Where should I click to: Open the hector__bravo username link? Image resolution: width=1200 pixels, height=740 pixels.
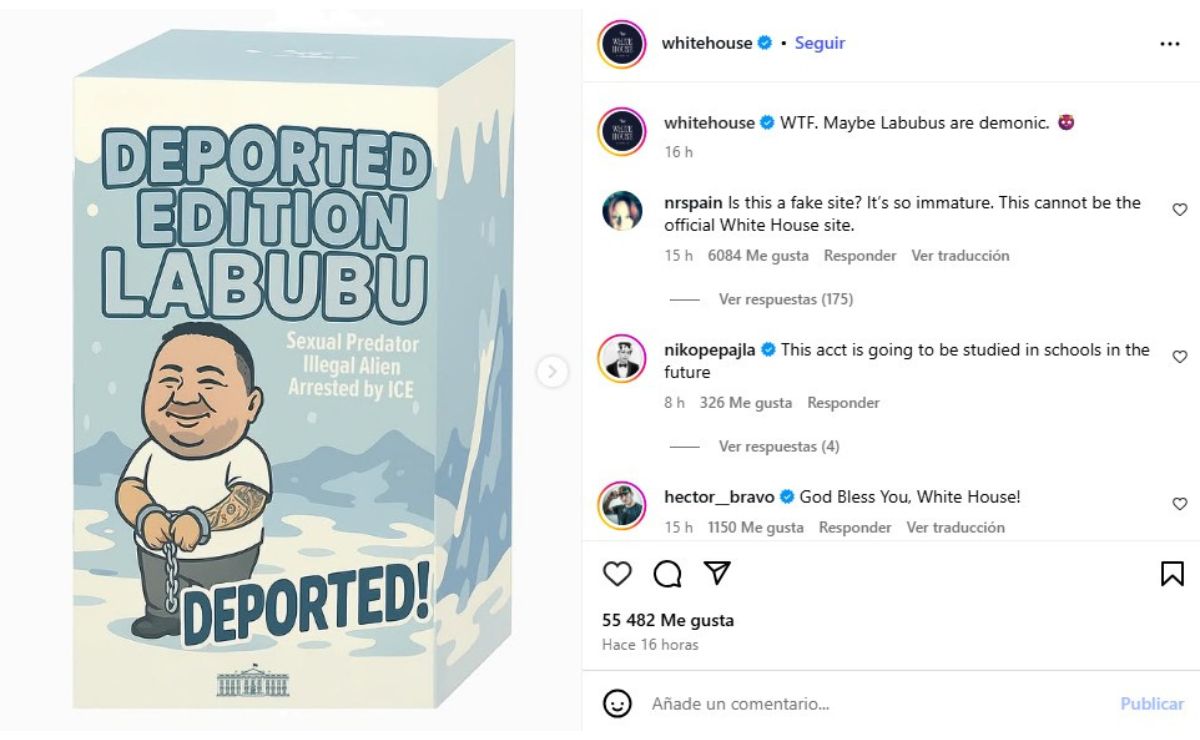[719, 497]
